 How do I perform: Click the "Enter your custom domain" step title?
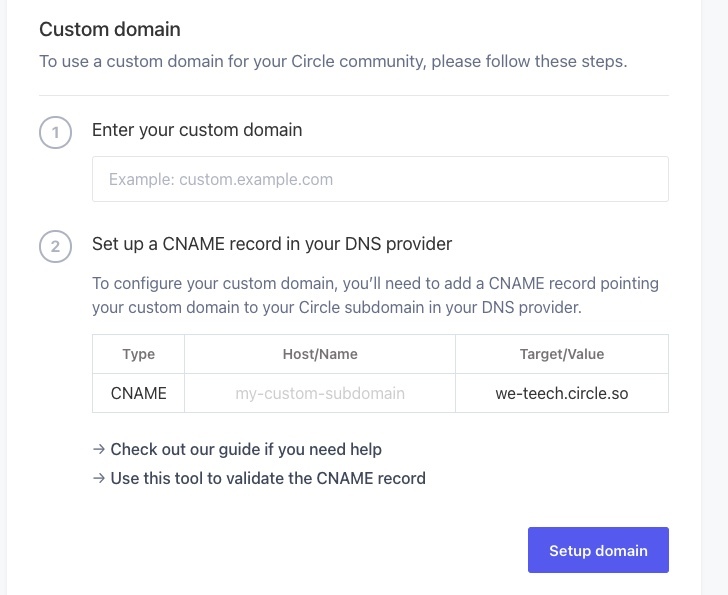[197, 130]
